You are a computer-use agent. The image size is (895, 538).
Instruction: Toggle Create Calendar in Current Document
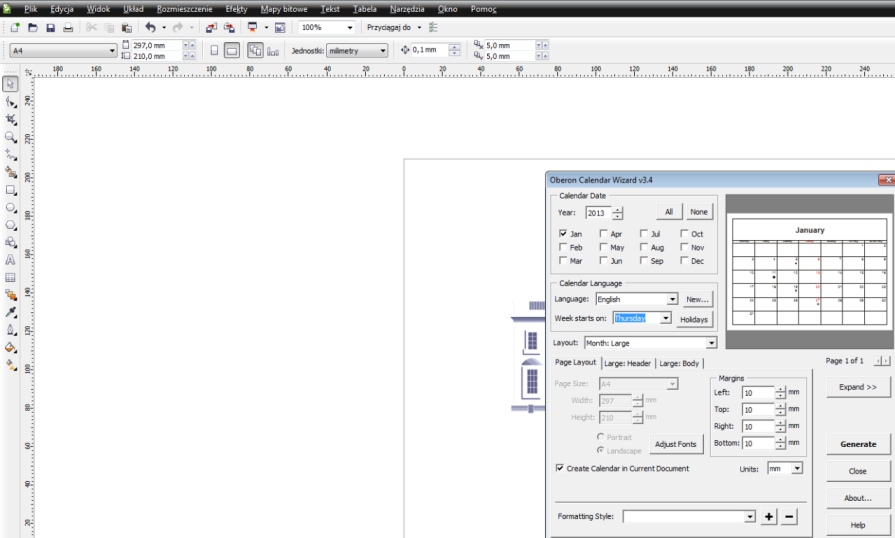point(559,468)
